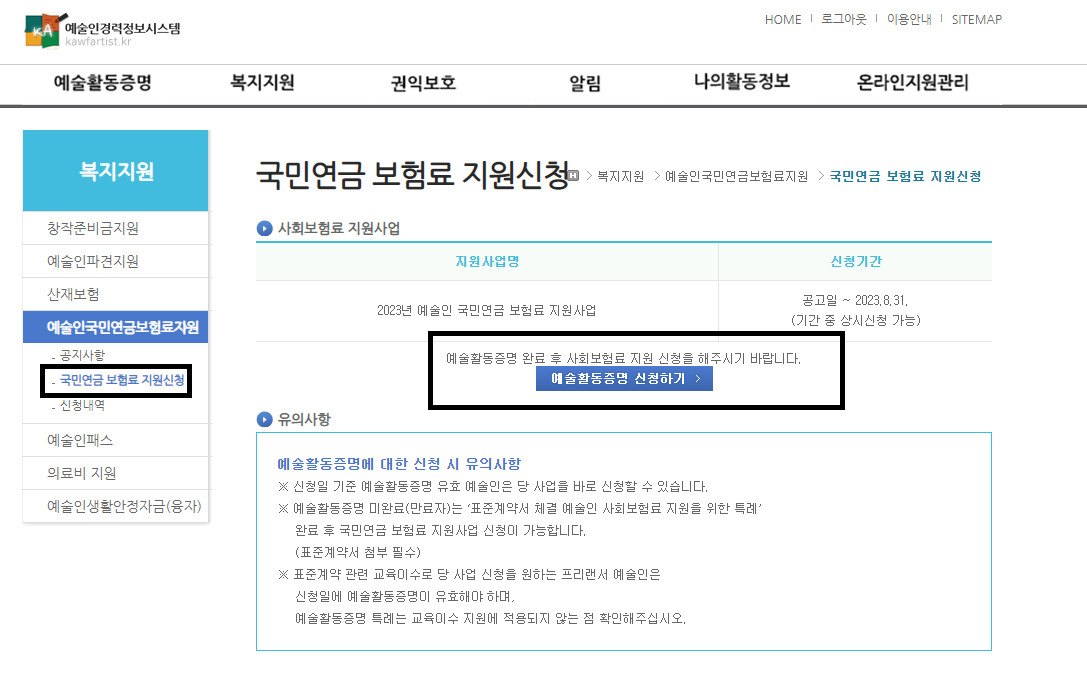
Task: Select 권익보호 from the top navigation
Action: coord(421,84)
